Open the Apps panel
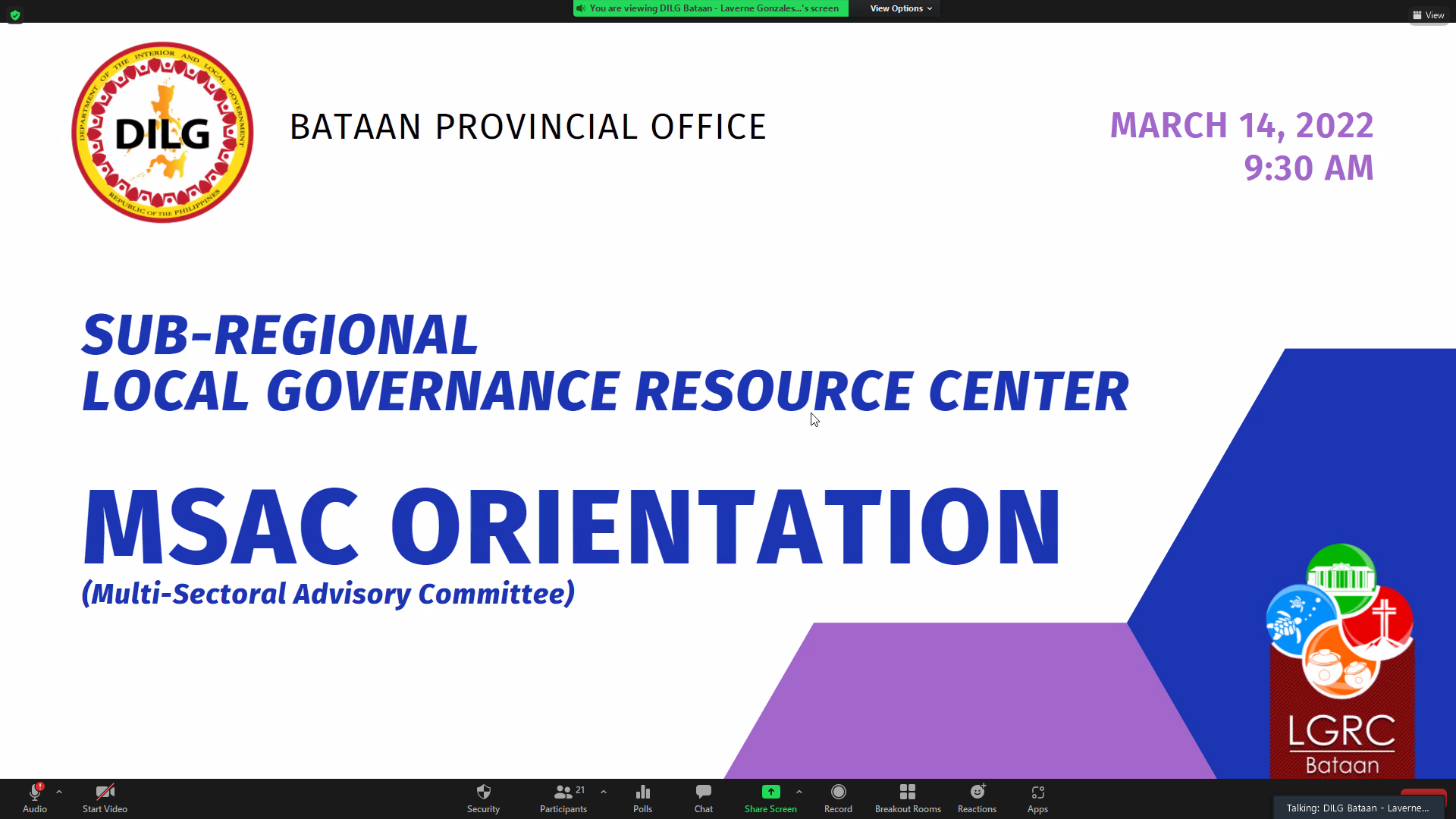 point(1037,798)
